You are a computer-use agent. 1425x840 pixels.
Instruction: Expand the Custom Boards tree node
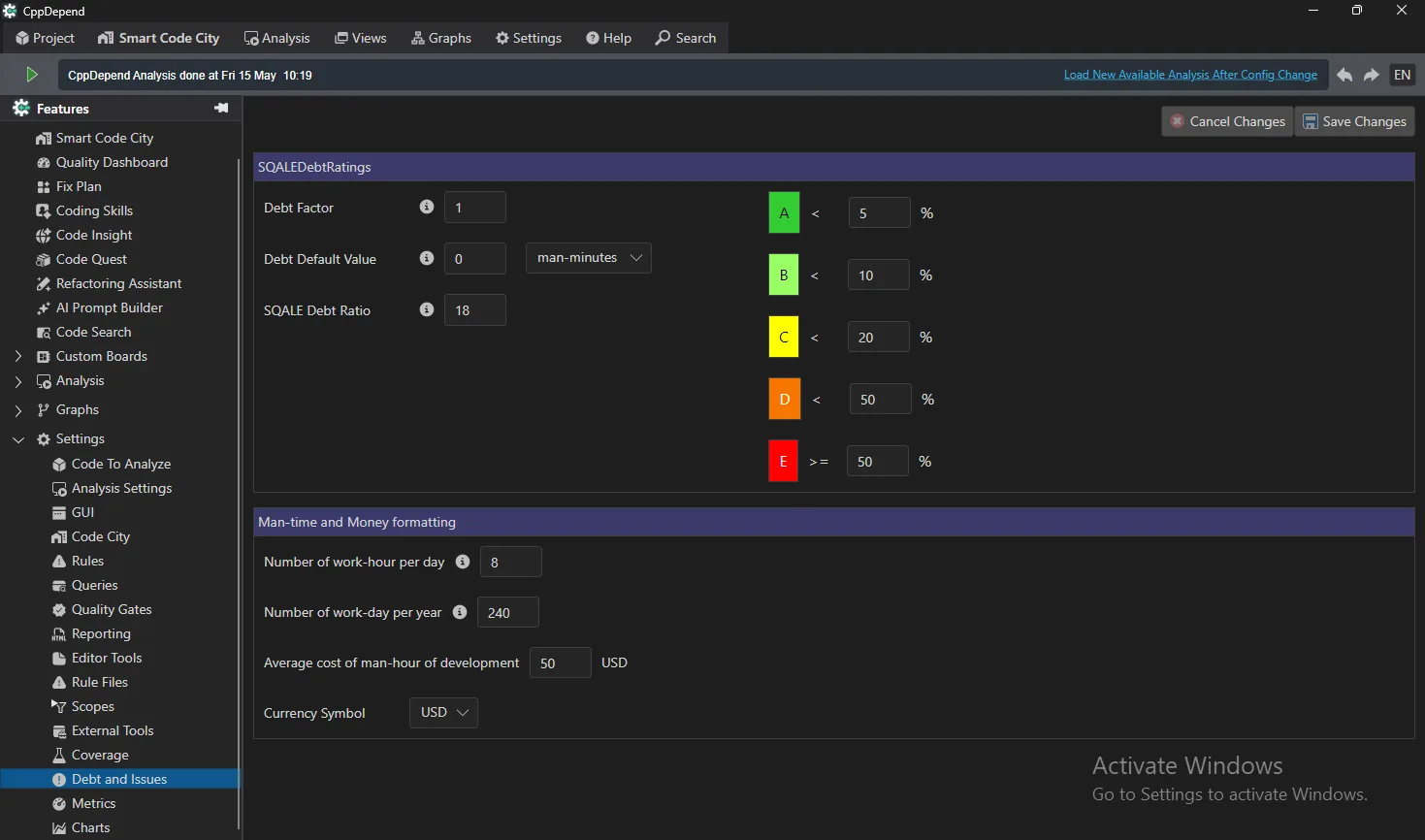click(x=17, y=356)
